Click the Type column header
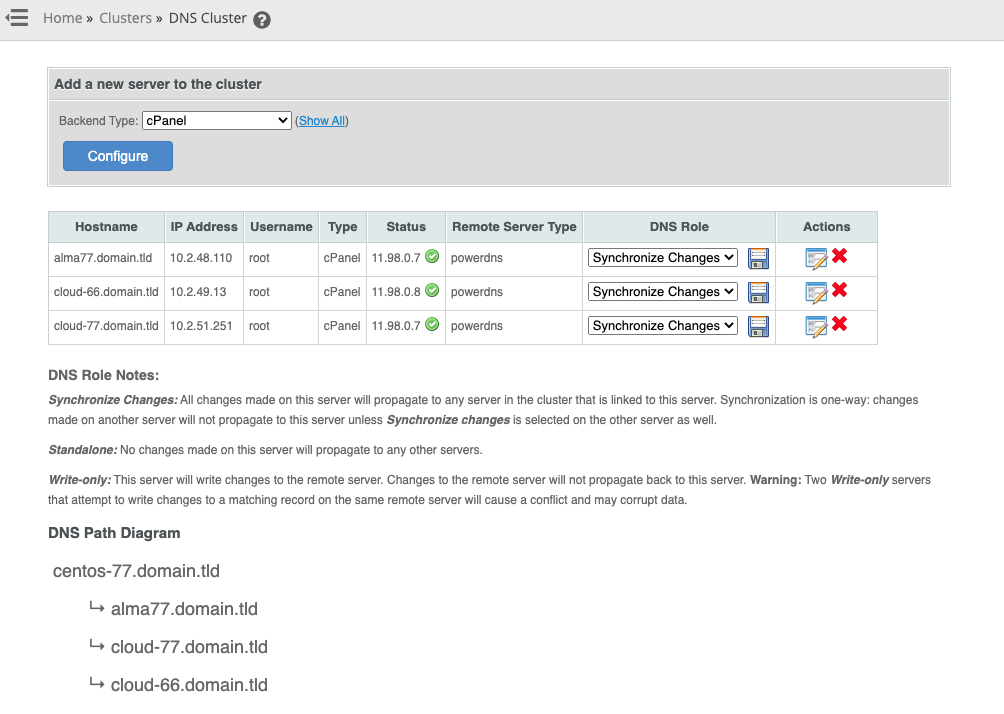The image size is (1004, 714). [x=343, y=227]
